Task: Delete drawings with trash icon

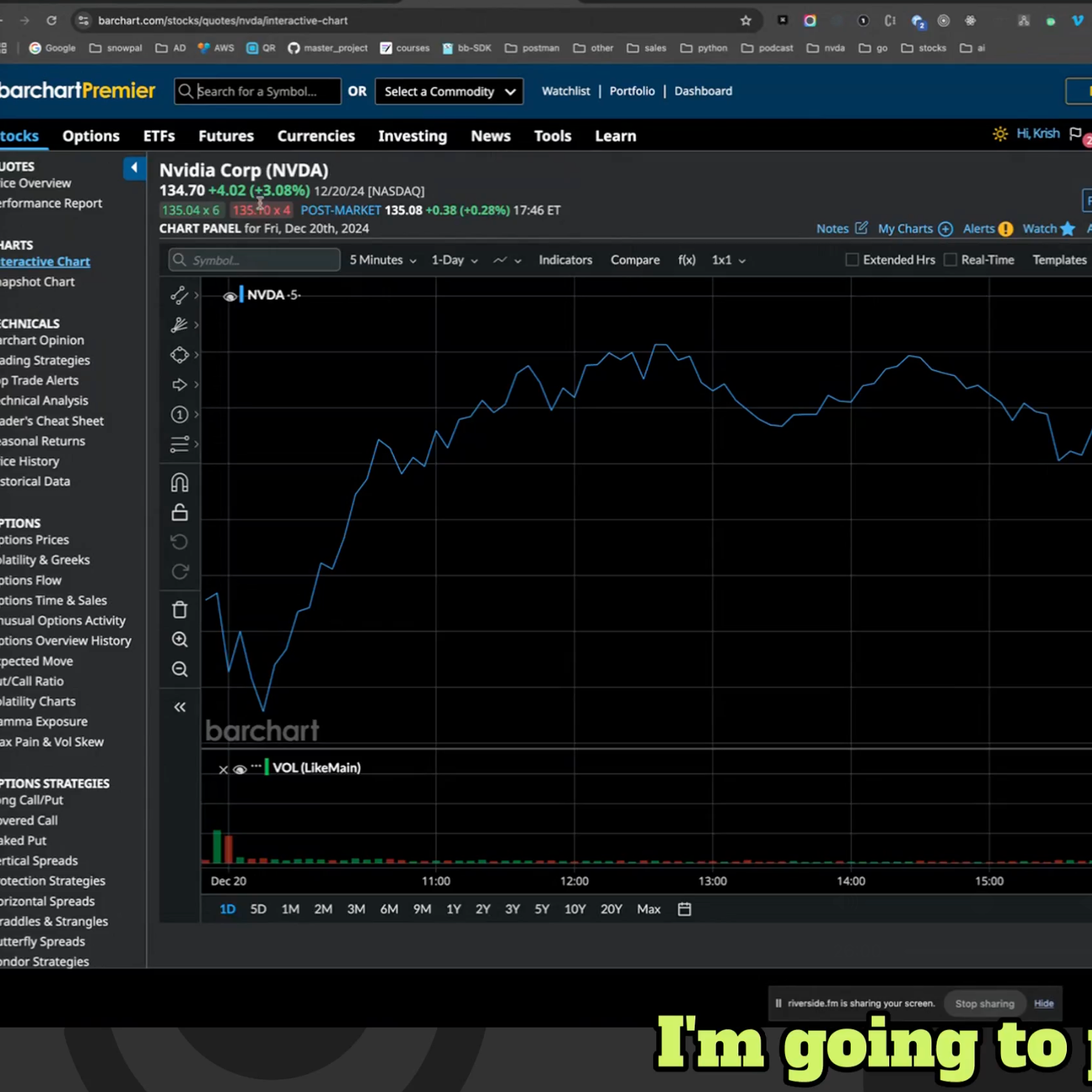Action: [179, 610]
